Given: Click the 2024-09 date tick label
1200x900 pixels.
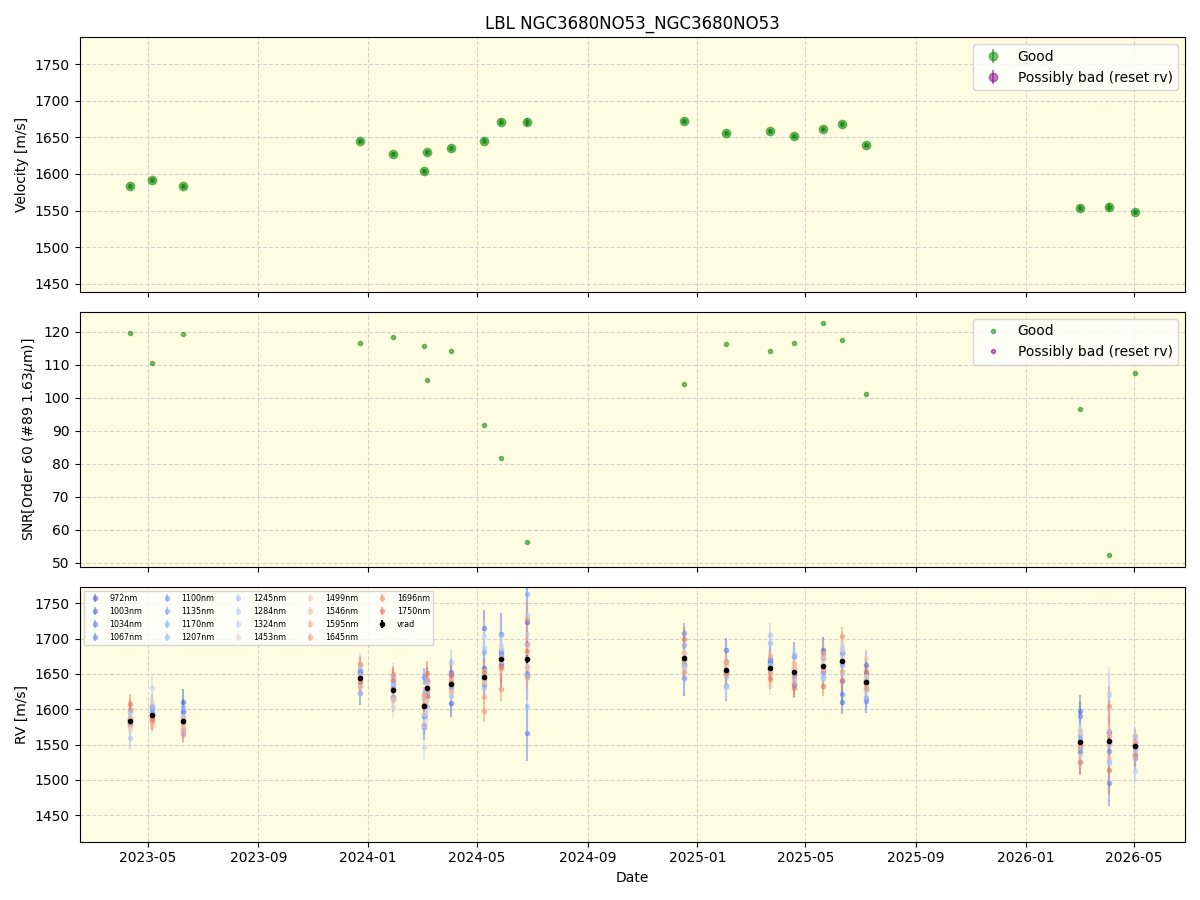Looking at the screenshot, I should pyautogui.click(x=587, y=857).
